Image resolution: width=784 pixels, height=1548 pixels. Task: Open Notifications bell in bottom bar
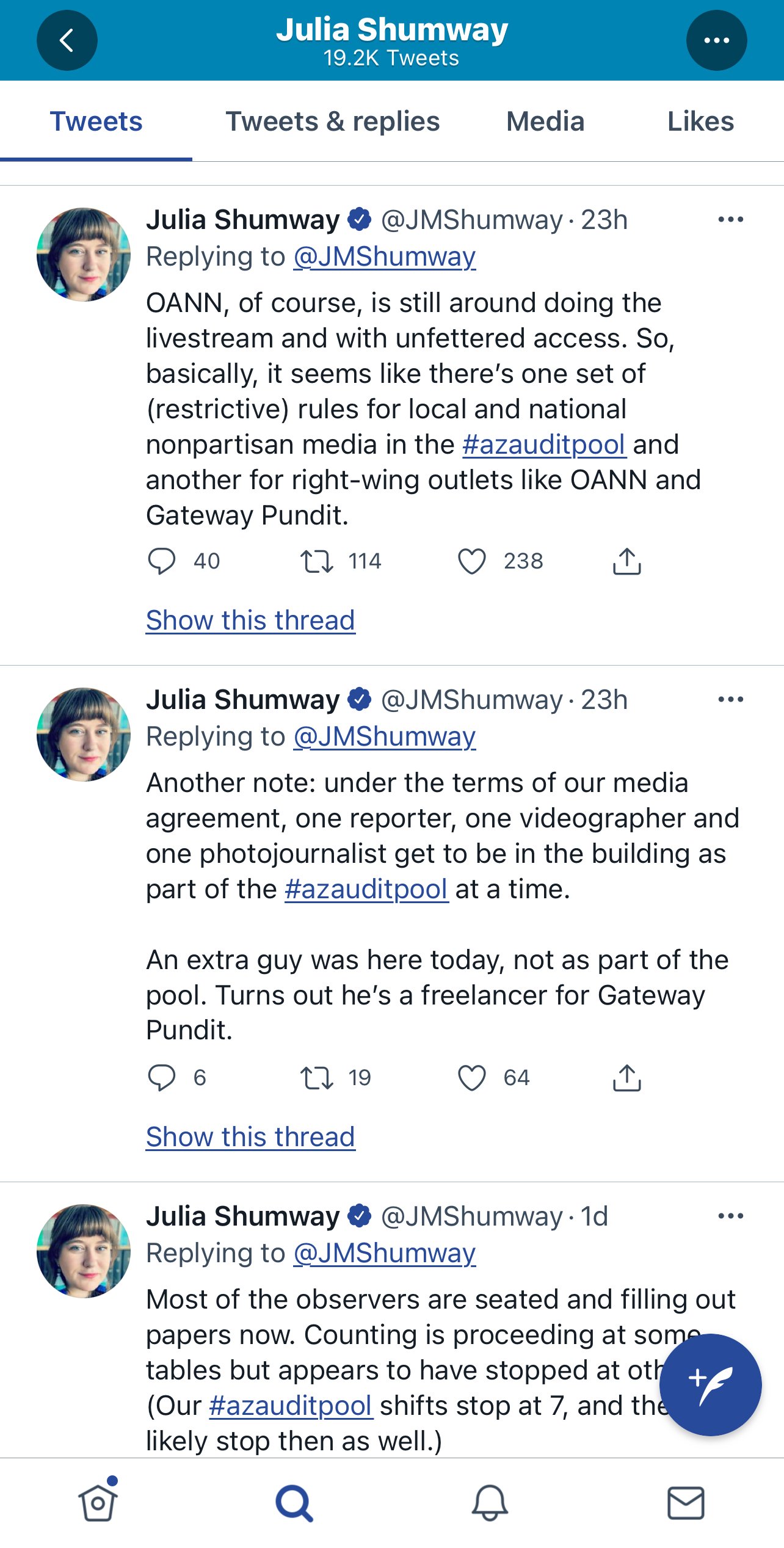[490, 1503]
